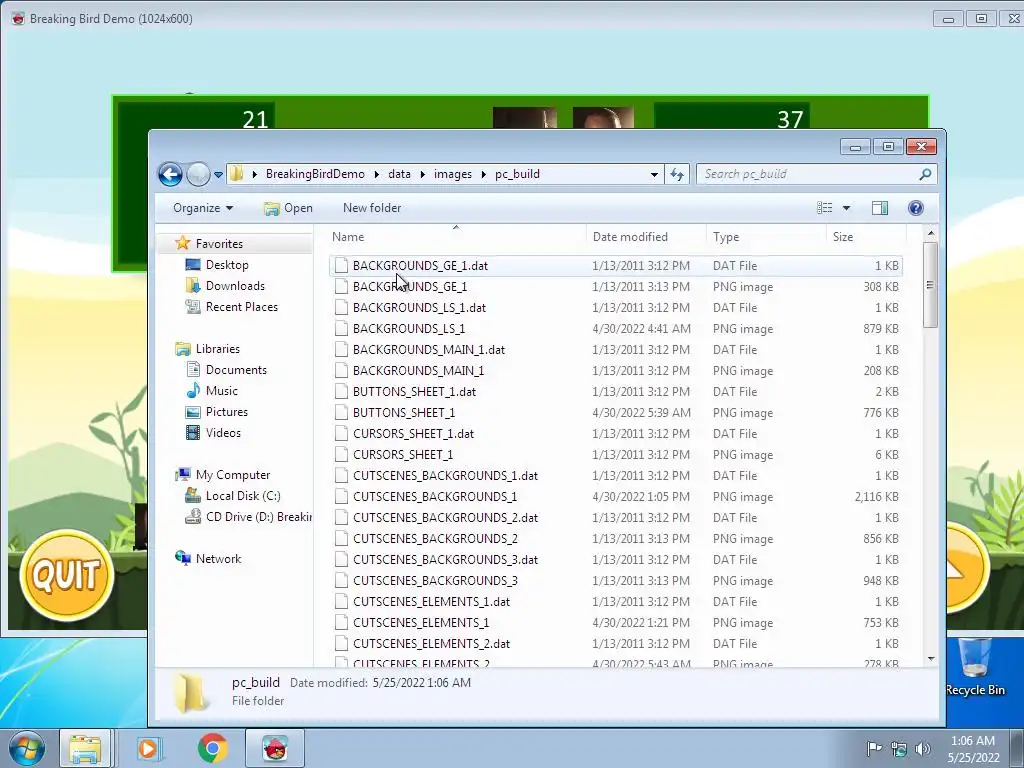Click the search magnifier icon
This screenshot has height=768, width=1024.
tap(925, 174)
